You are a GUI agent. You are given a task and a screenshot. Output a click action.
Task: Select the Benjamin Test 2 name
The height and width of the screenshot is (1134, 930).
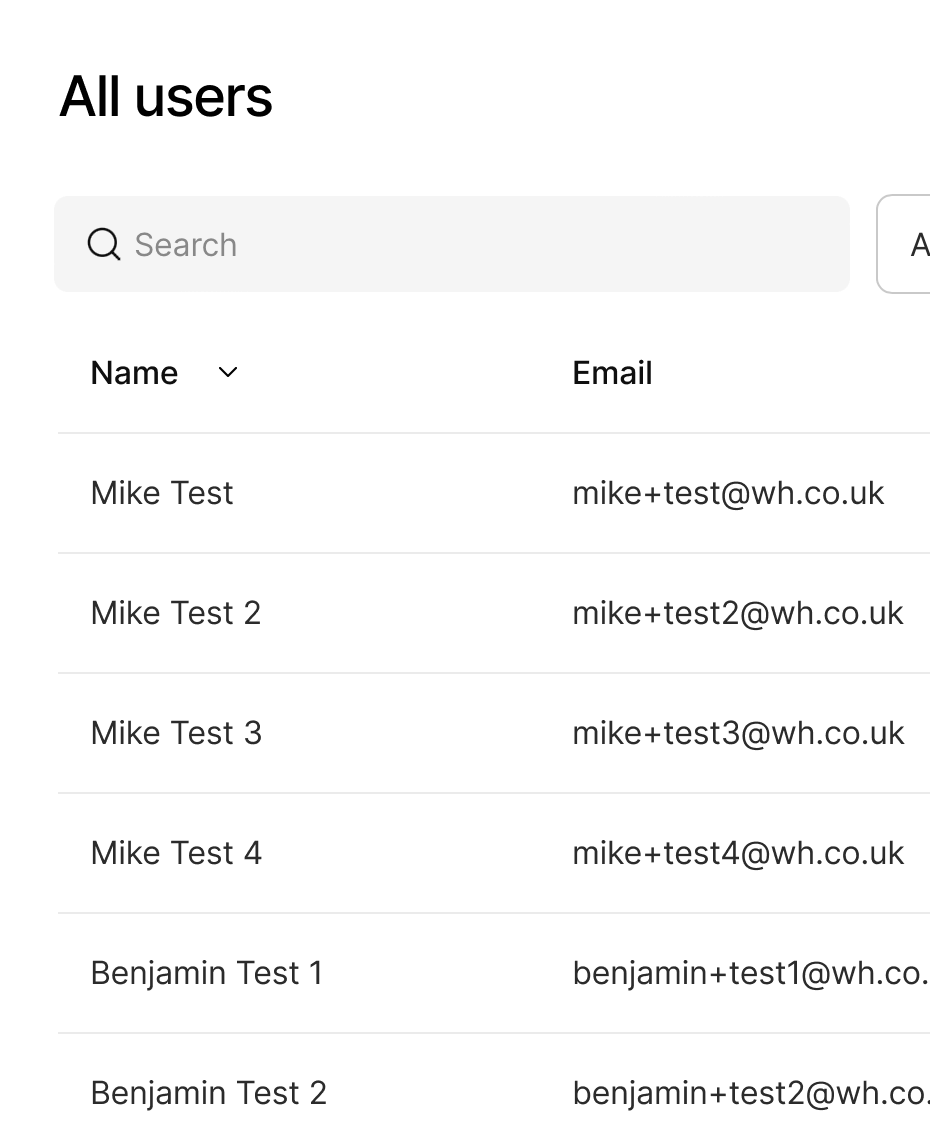[x=209, y=1093]
